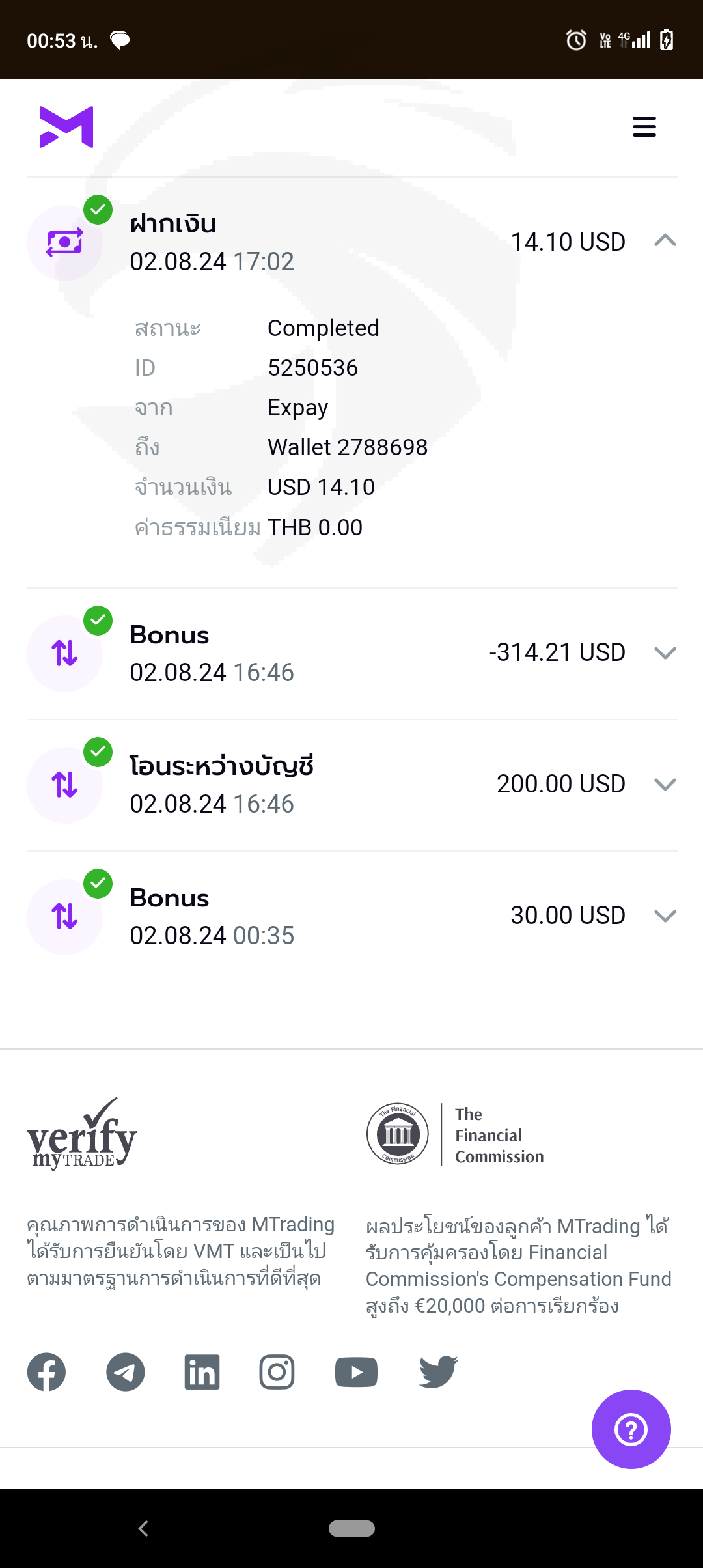The image size is (703, 1568).
Task: Open the YouTube channel icon
Action: tap(356, 1372)
